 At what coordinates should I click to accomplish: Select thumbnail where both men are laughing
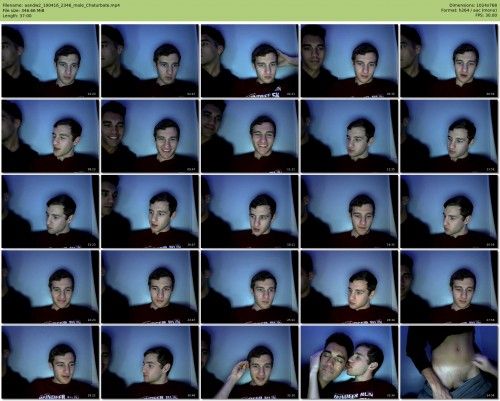click(x=150, y=136)
